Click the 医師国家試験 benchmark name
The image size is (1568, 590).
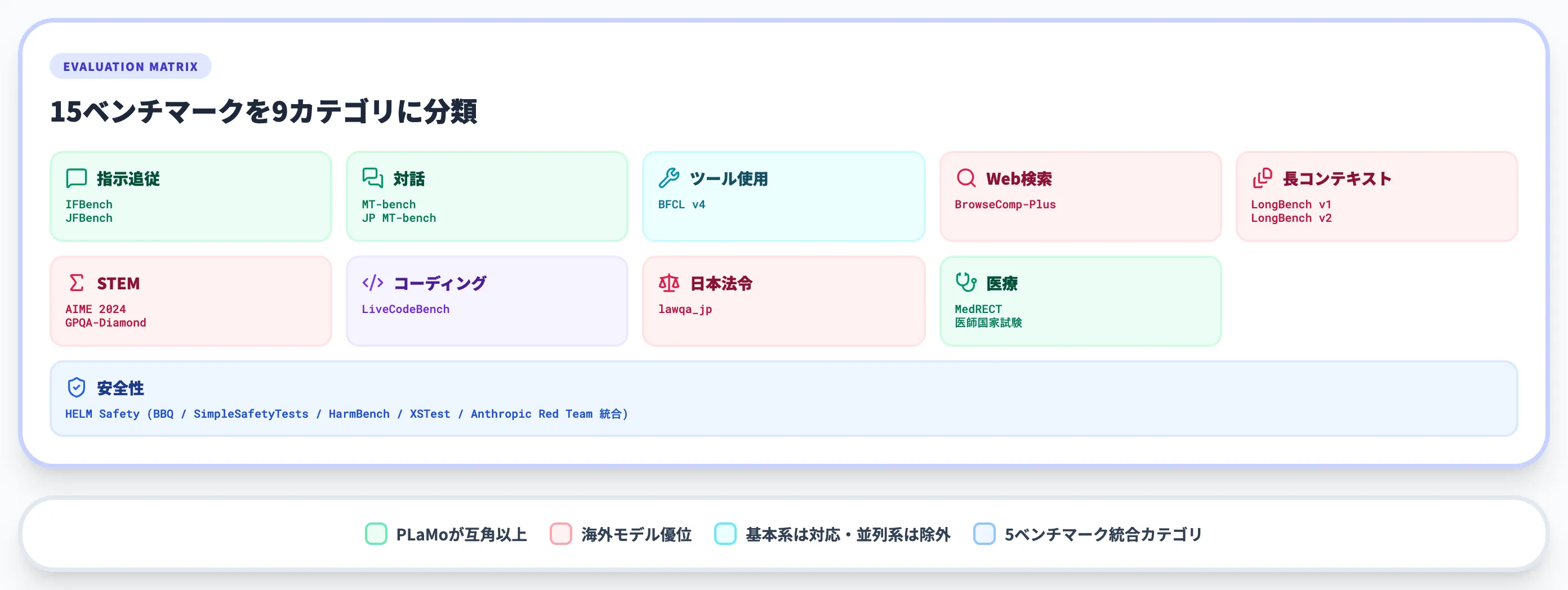click(988, 323)
